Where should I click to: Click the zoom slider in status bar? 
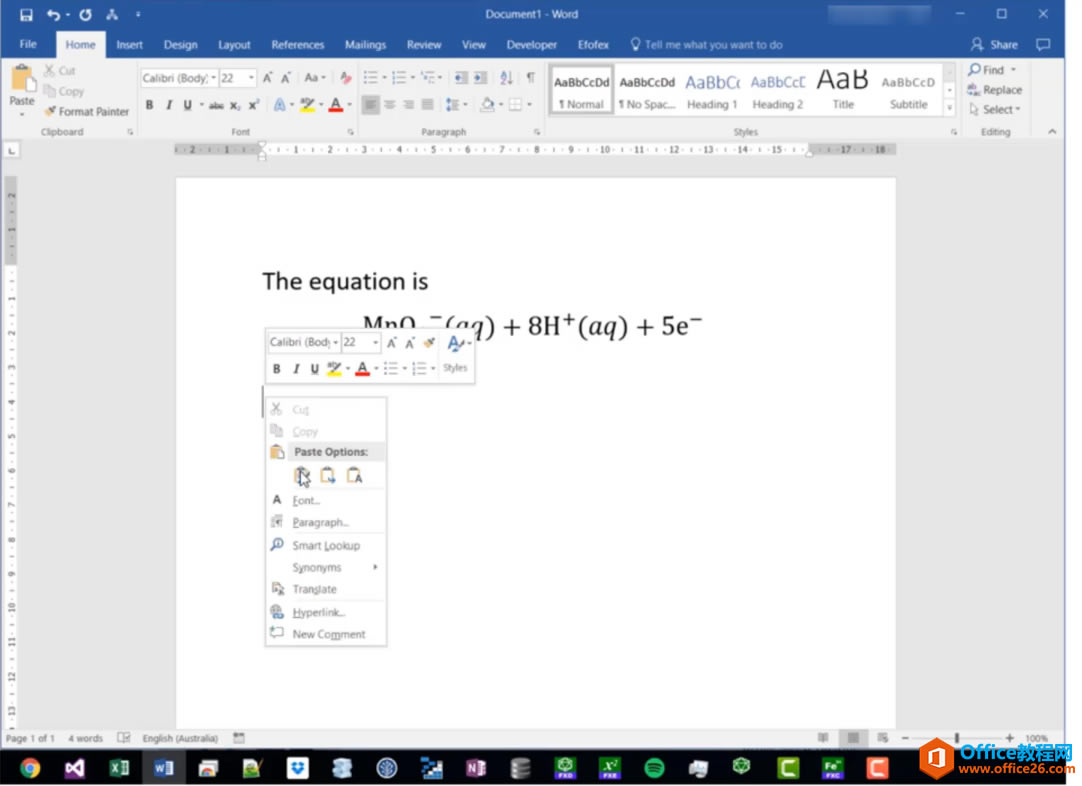click(957, 738)
